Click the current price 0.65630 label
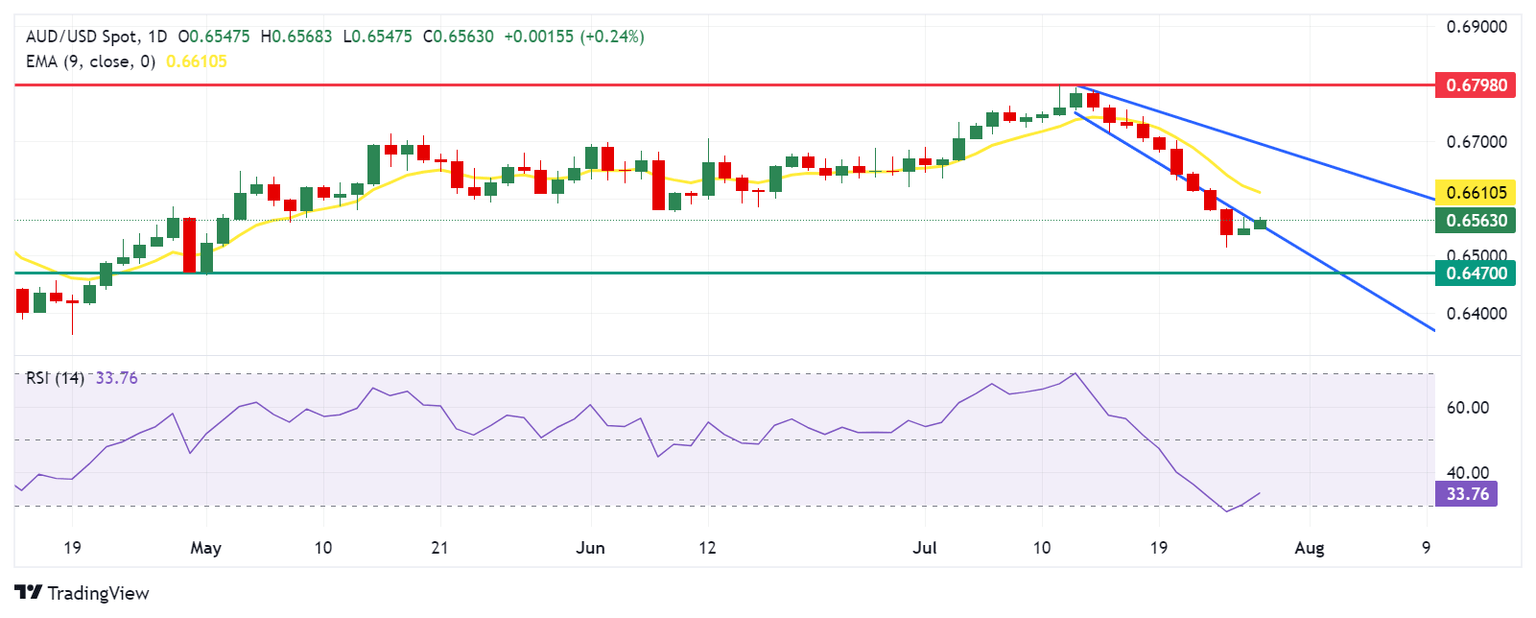 click(1465, 220)
